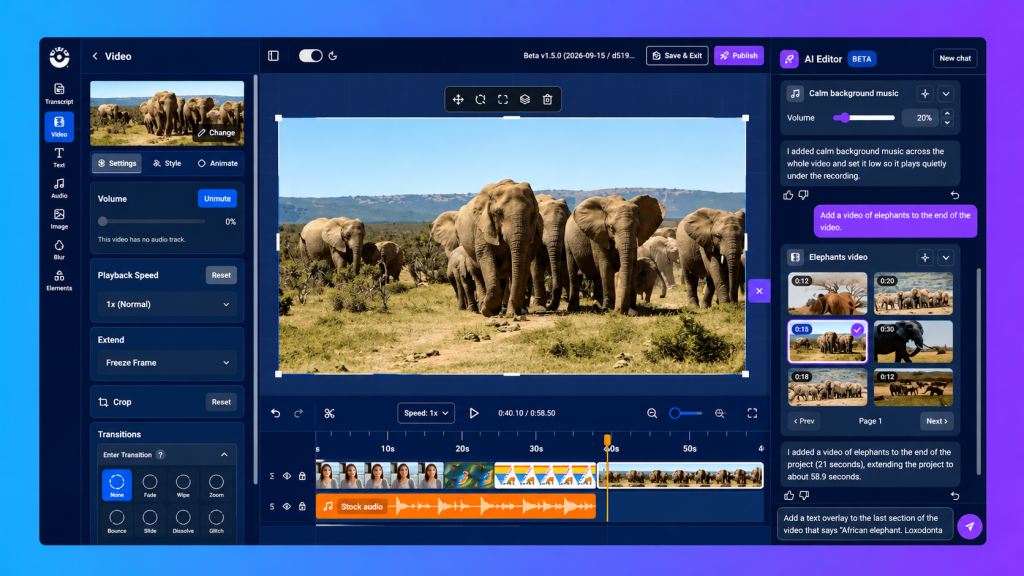Switch to the Style tab

167,163
